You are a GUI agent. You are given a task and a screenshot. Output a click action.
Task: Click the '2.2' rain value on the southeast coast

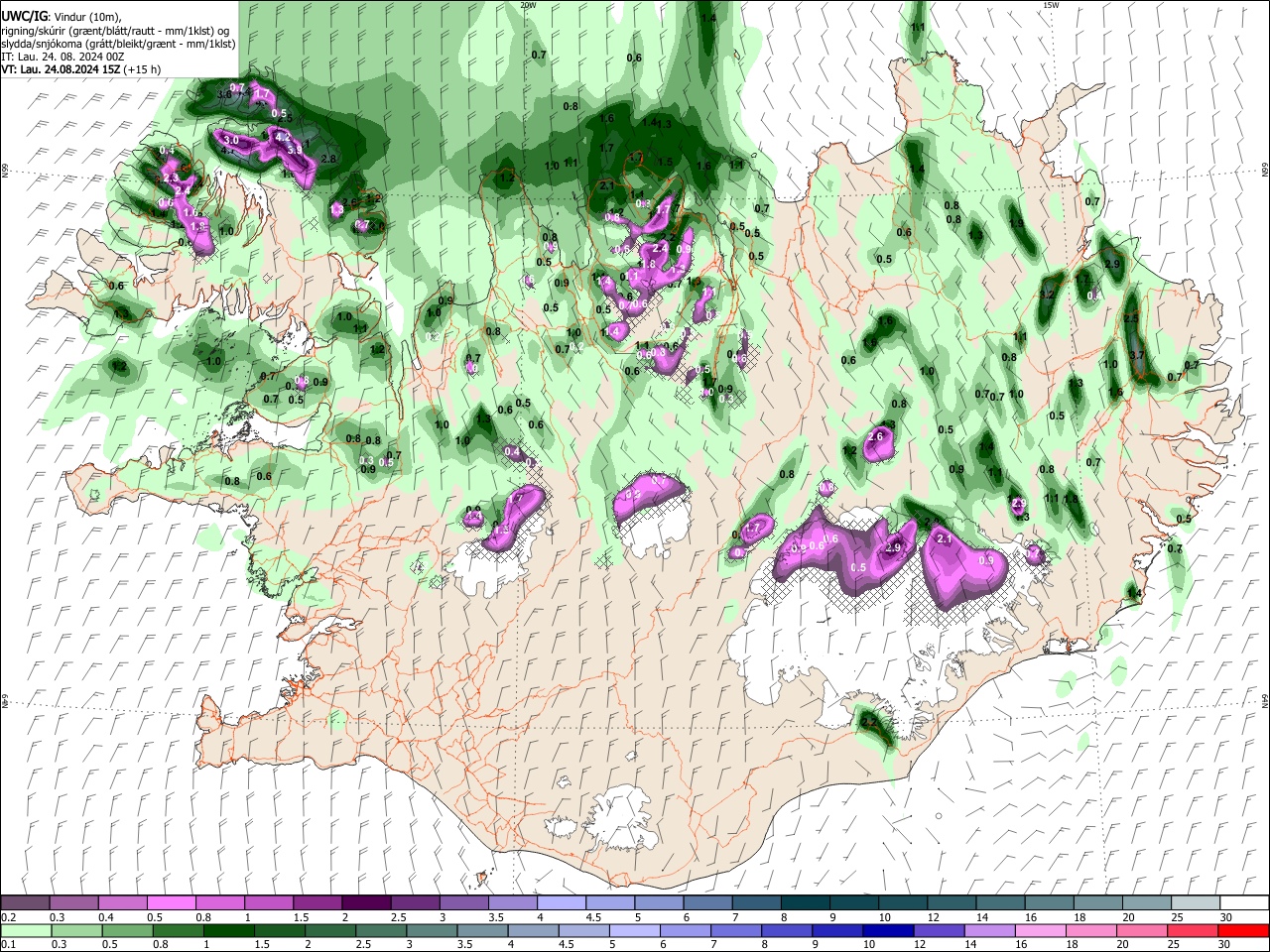[869, 722]
